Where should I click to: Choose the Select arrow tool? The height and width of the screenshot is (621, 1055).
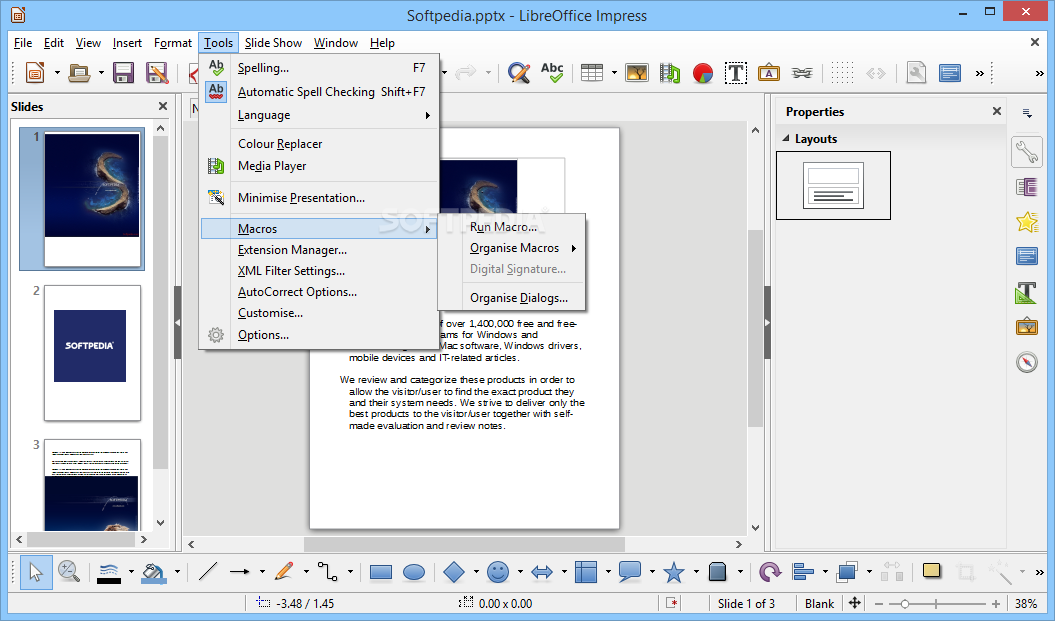(x=36, y=572)
